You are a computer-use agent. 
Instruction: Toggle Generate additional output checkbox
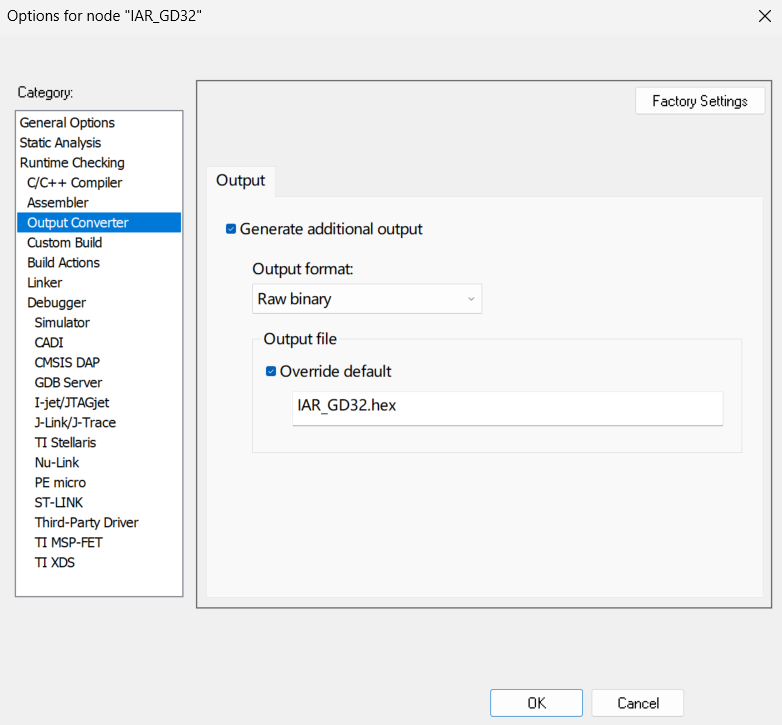[x=231, y=229]
